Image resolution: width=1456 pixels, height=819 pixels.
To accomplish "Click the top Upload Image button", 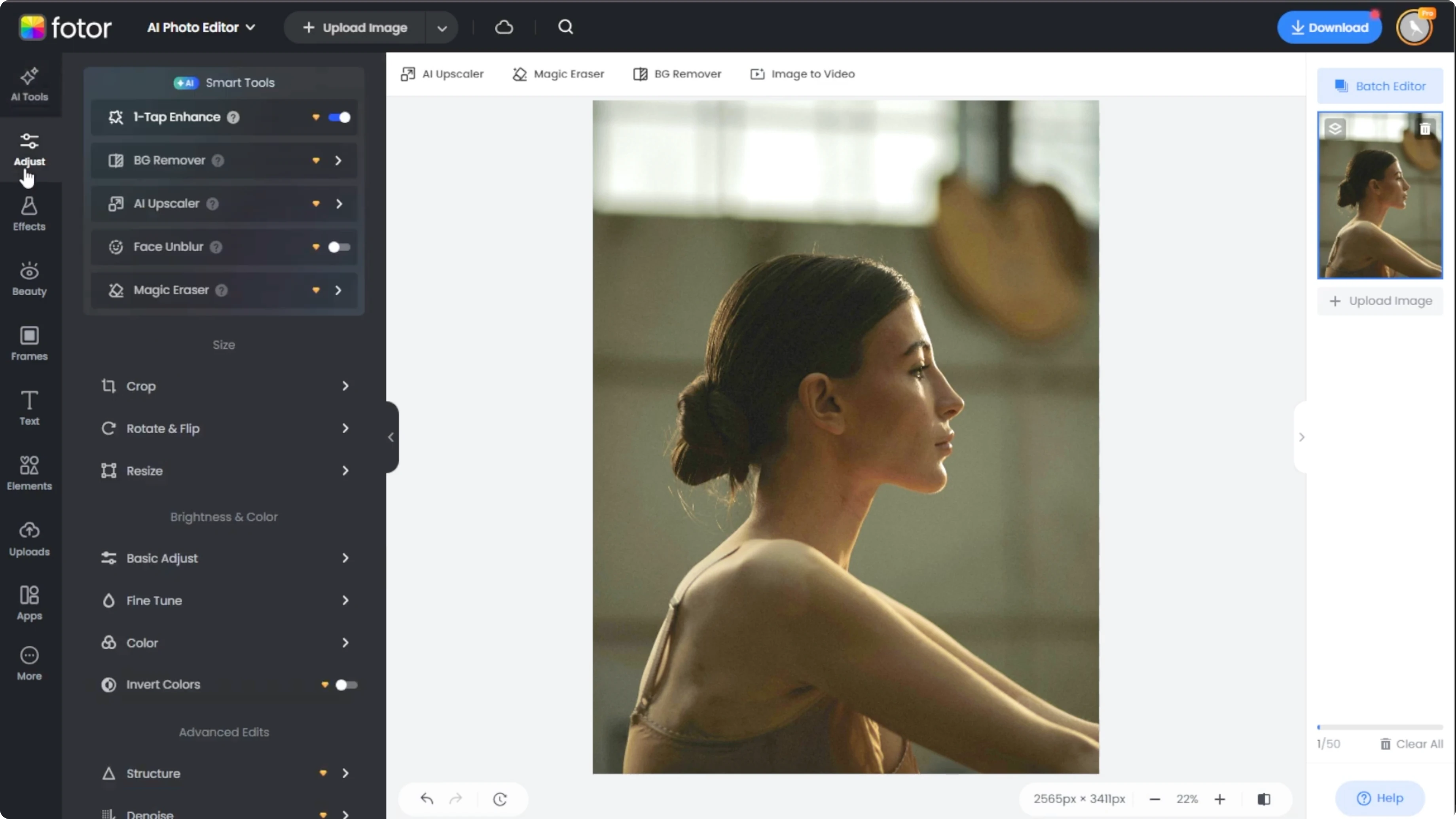I will (355, 27).
